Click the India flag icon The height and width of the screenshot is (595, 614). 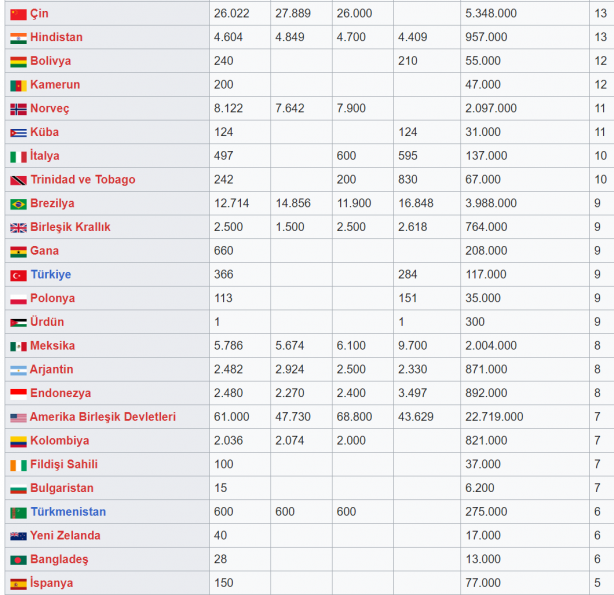pos(18,38)
